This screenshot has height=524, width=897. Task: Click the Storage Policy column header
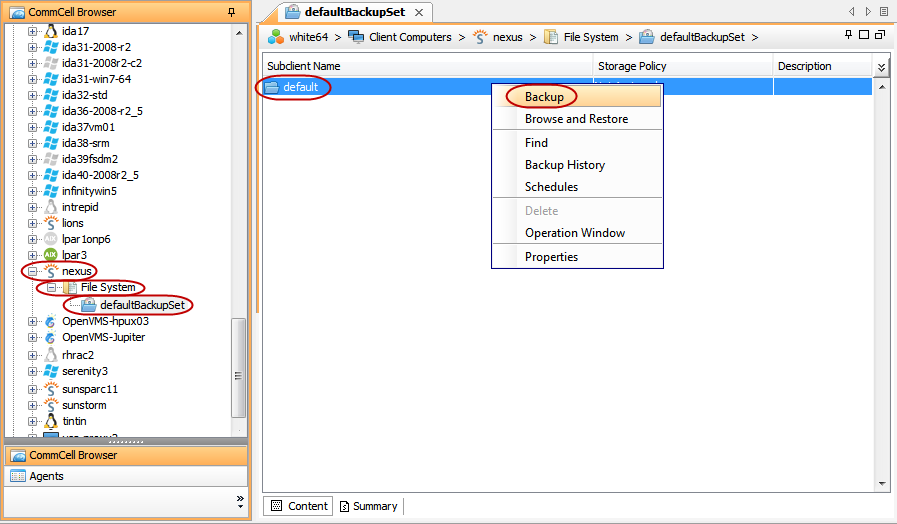[632, 66]
